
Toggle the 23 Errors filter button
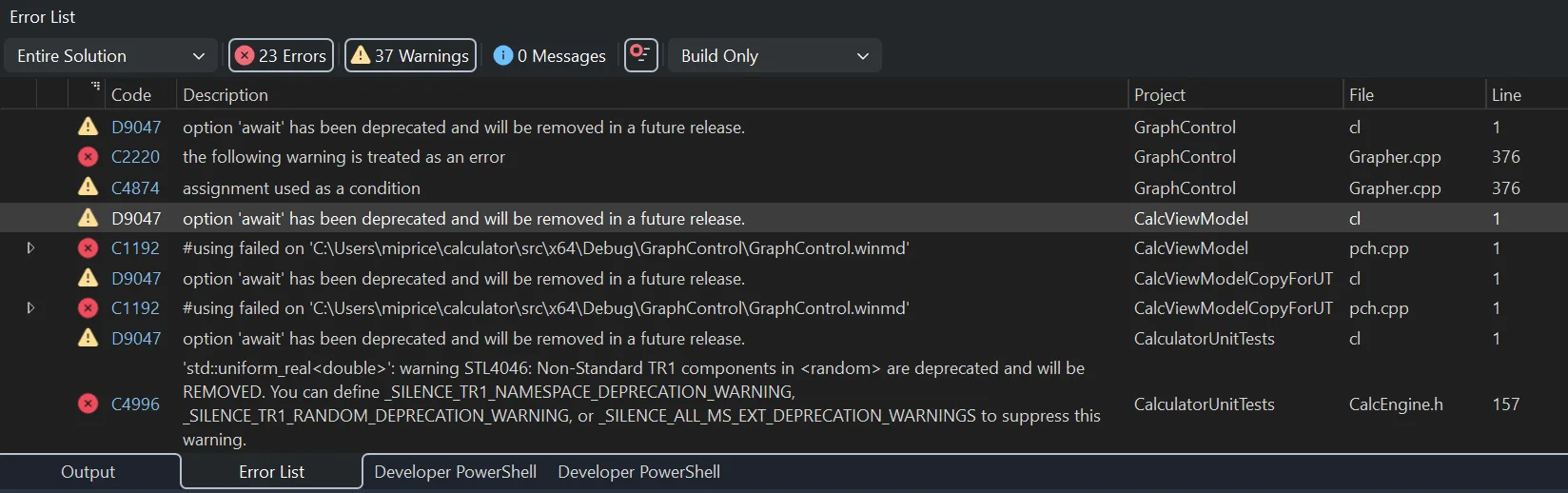coord(281,56)
